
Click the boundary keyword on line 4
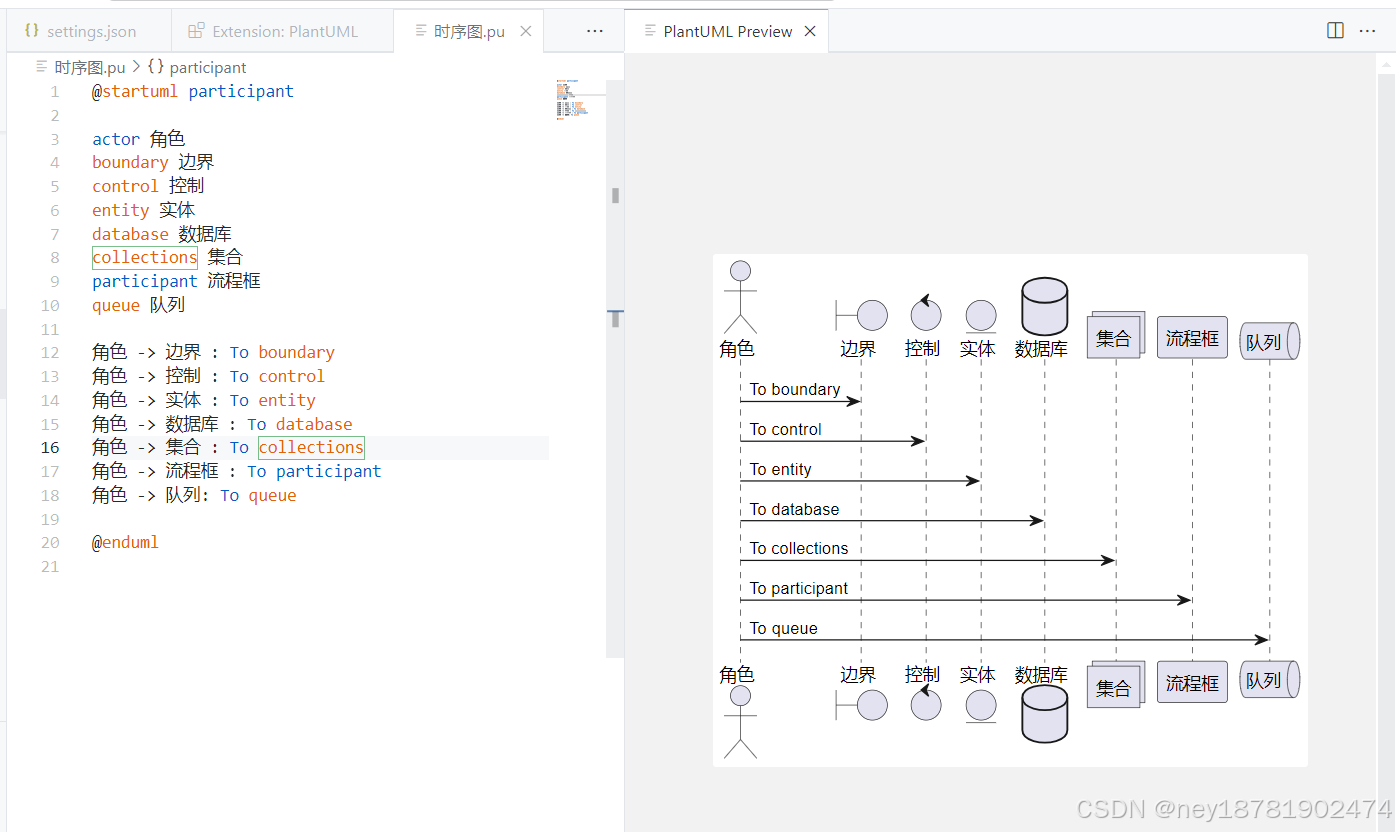click(130, 162)
